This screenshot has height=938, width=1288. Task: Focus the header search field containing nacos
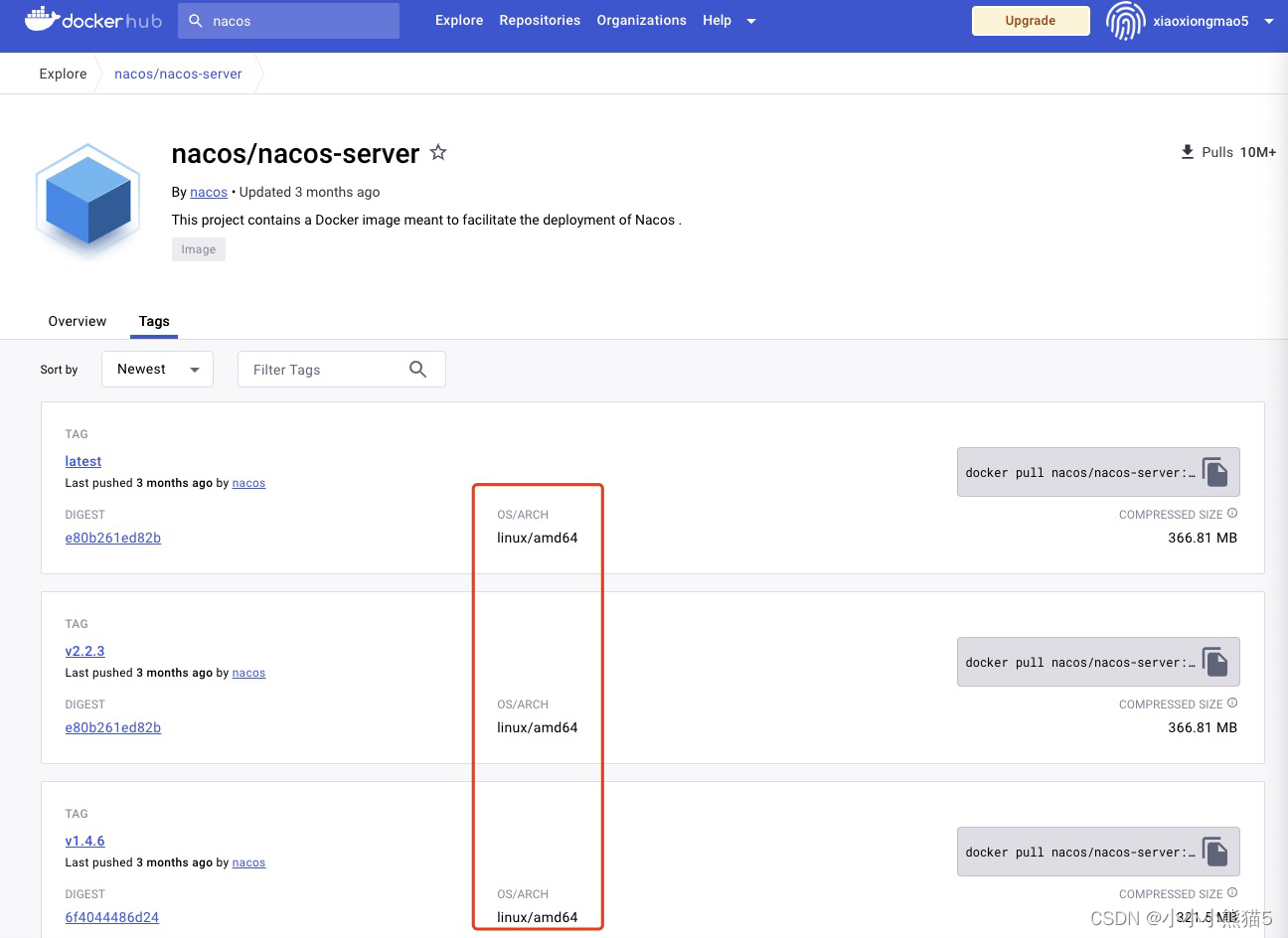coord(288,20)
